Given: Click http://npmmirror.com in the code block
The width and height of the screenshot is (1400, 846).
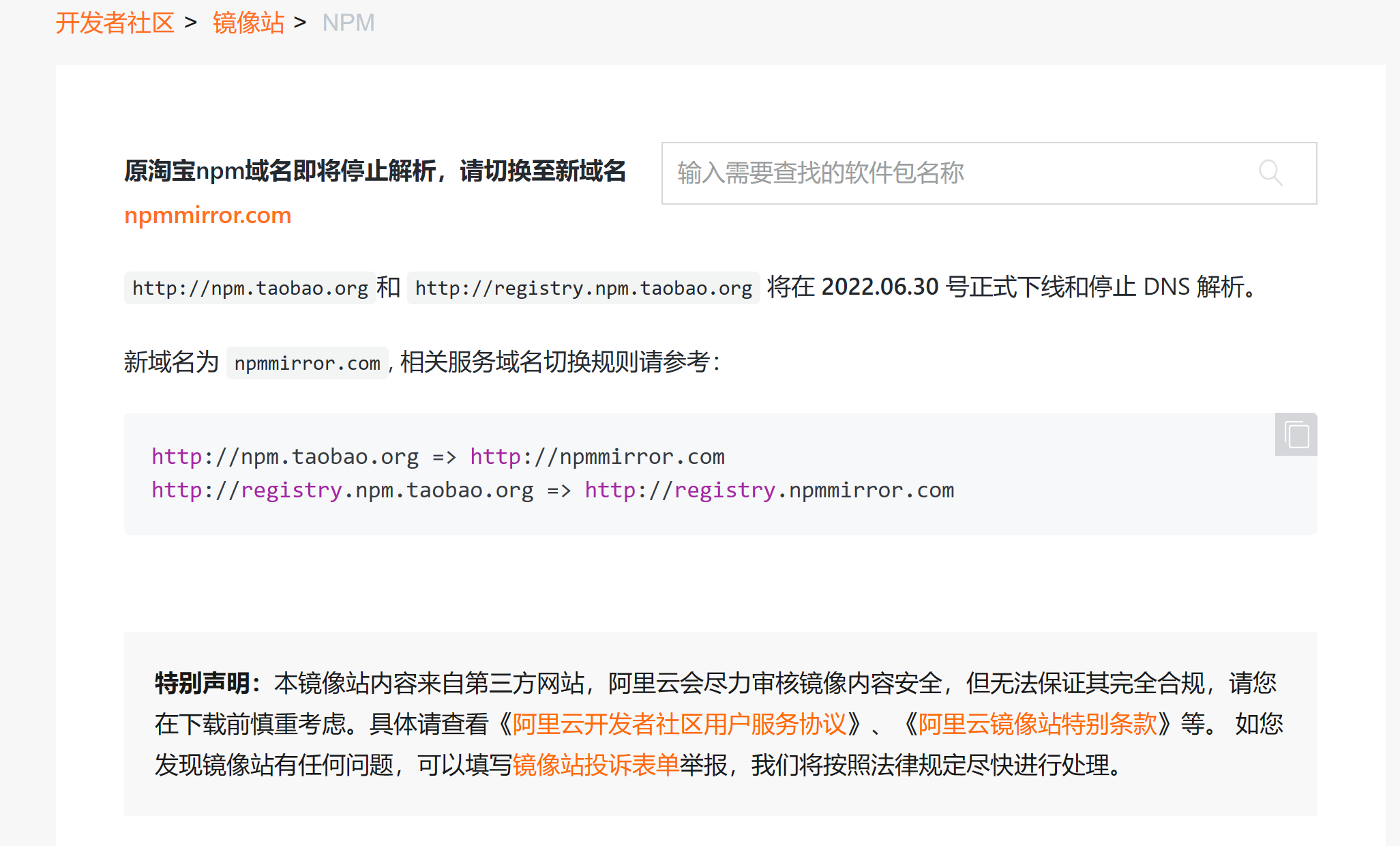Looking at the screenshot, I should [x=597, y=456].
